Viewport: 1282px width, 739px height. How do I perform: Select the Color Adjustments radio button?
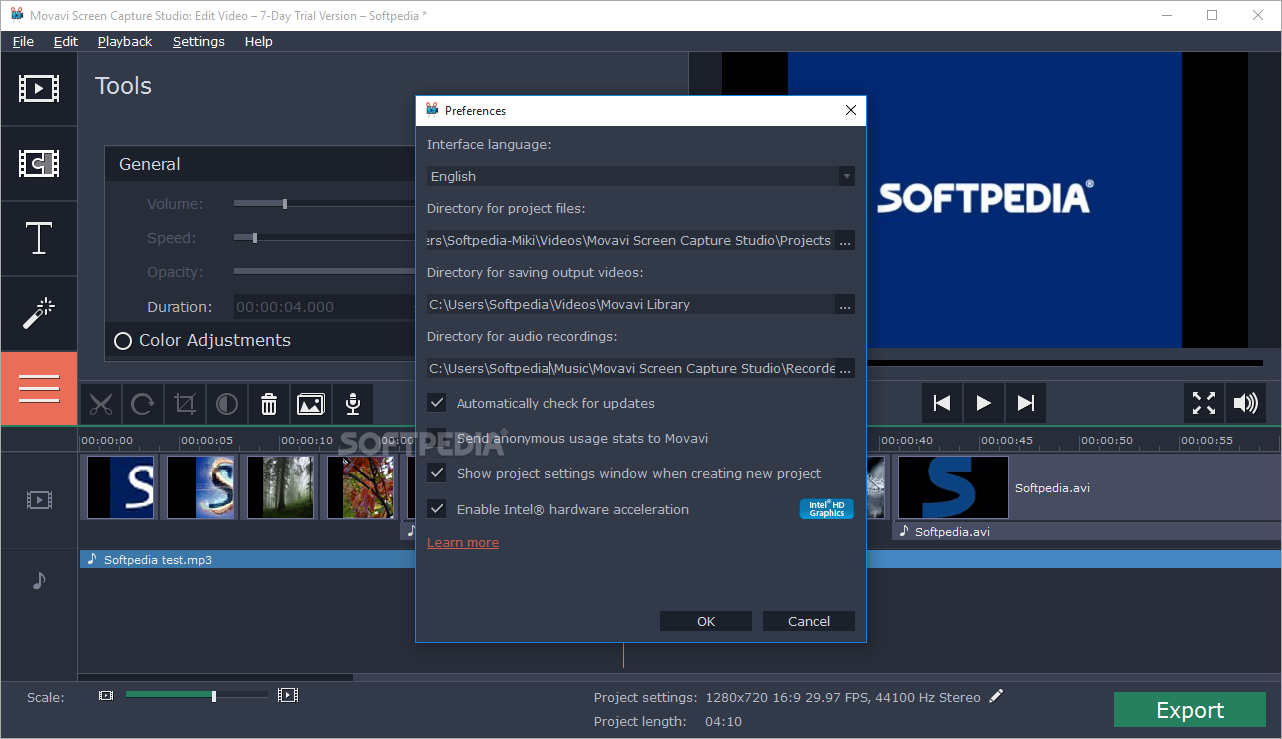123,341
